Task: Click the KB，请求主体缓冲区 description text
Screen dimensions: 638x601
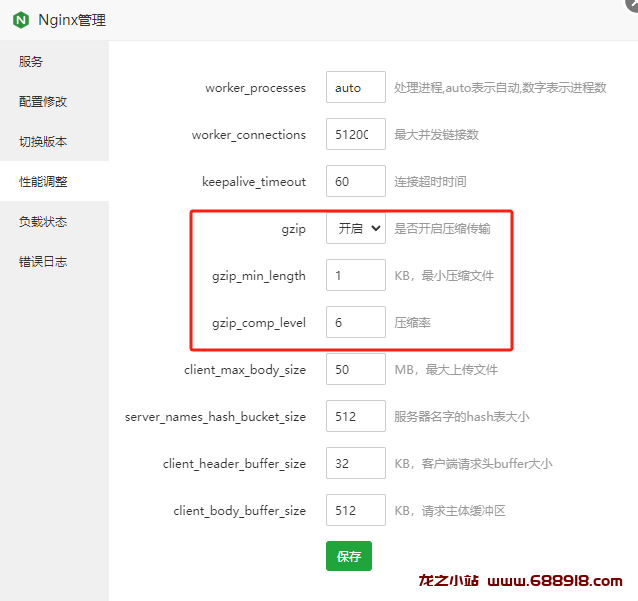Action: point(450,511)
